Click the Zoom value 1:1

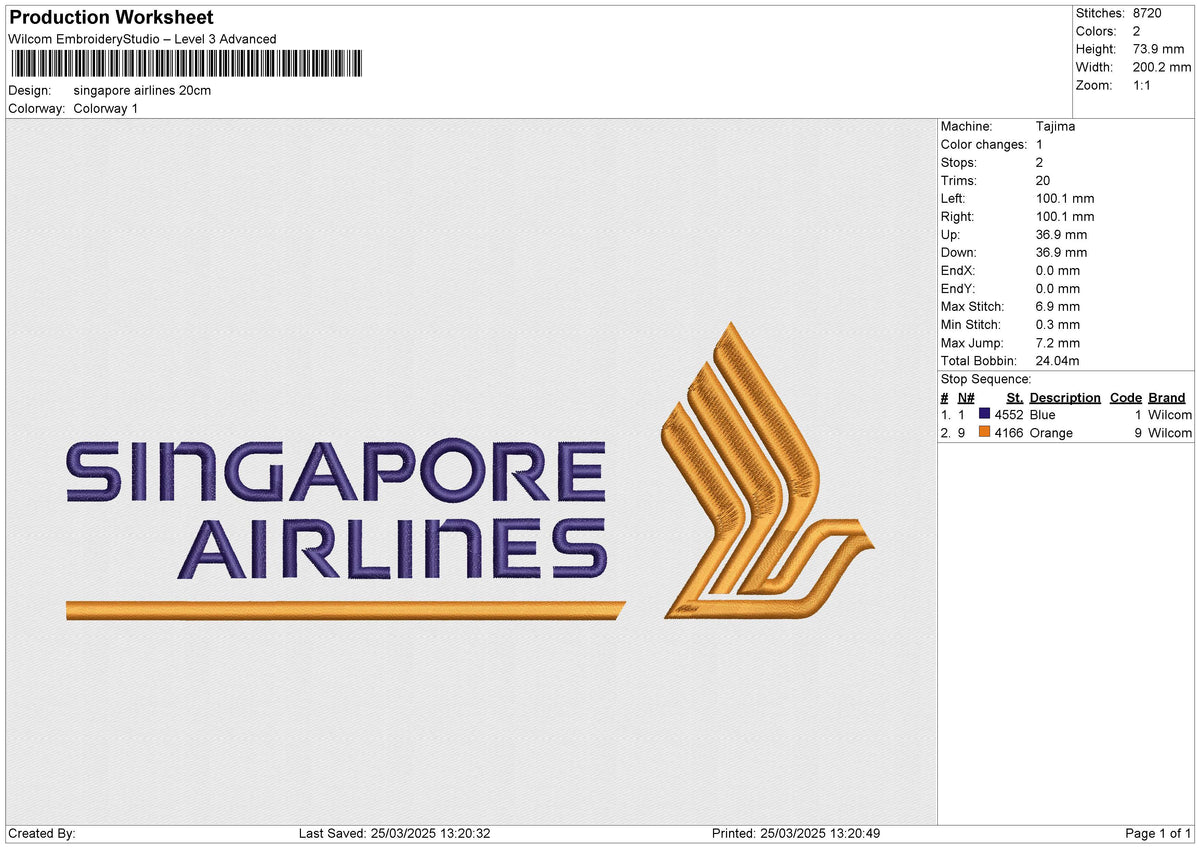[x=1143, y=85]
